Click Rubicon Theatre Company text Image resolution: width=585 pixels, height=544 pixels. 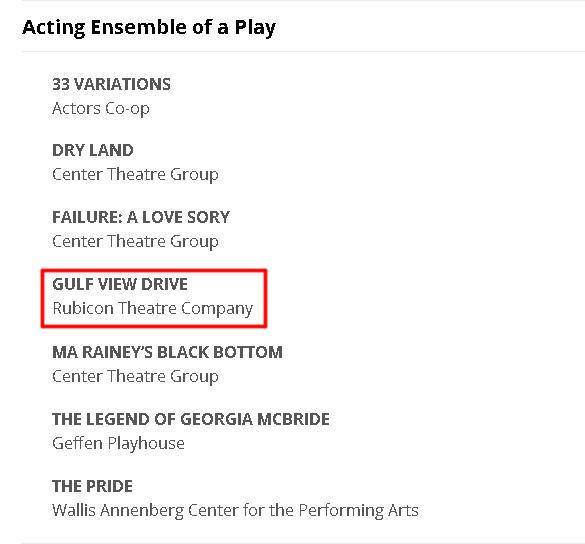click(153, 309)
